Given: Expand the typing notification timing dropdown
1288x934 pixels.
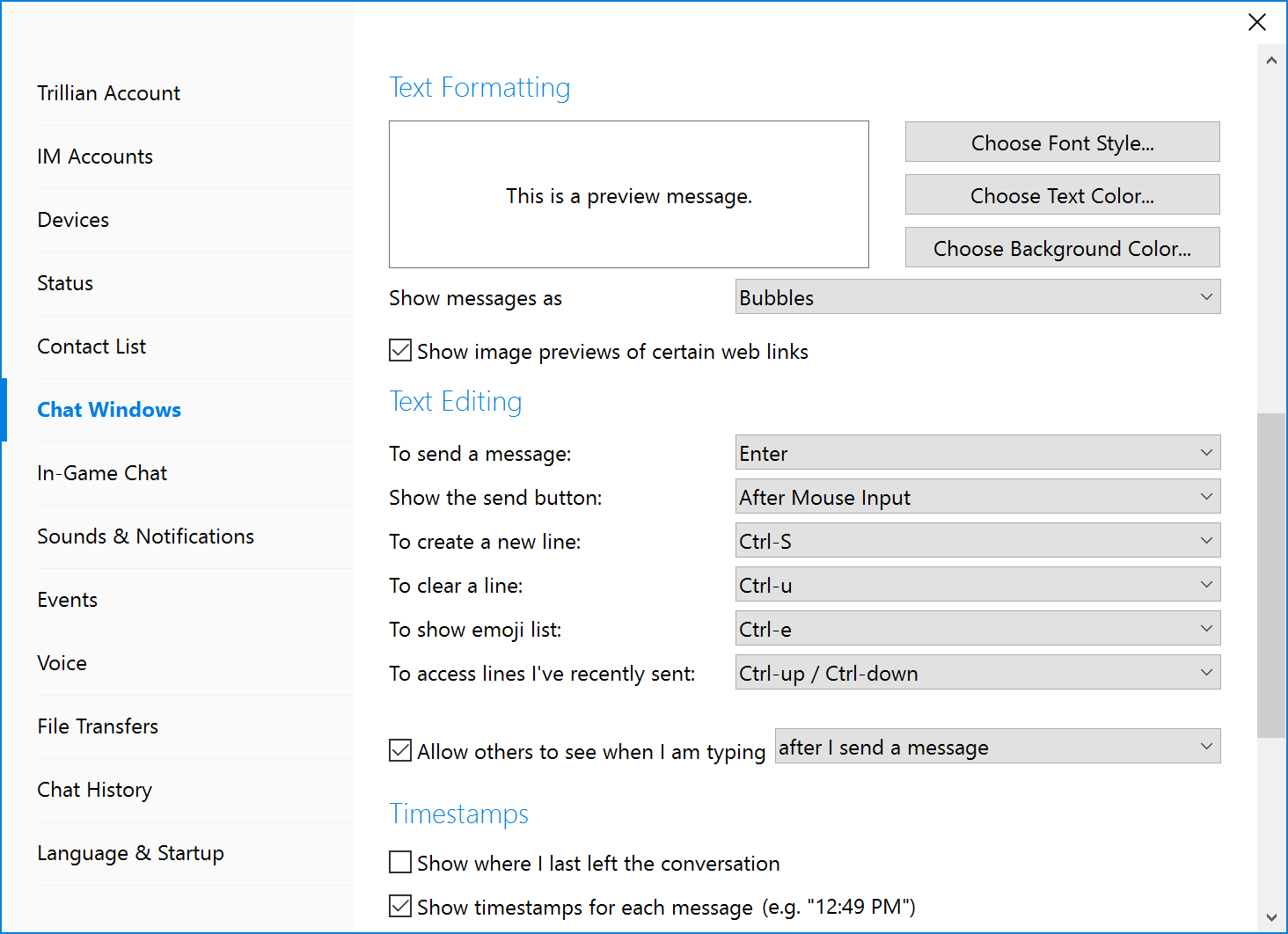Looking at the screenshot, I should click(997, 747).
